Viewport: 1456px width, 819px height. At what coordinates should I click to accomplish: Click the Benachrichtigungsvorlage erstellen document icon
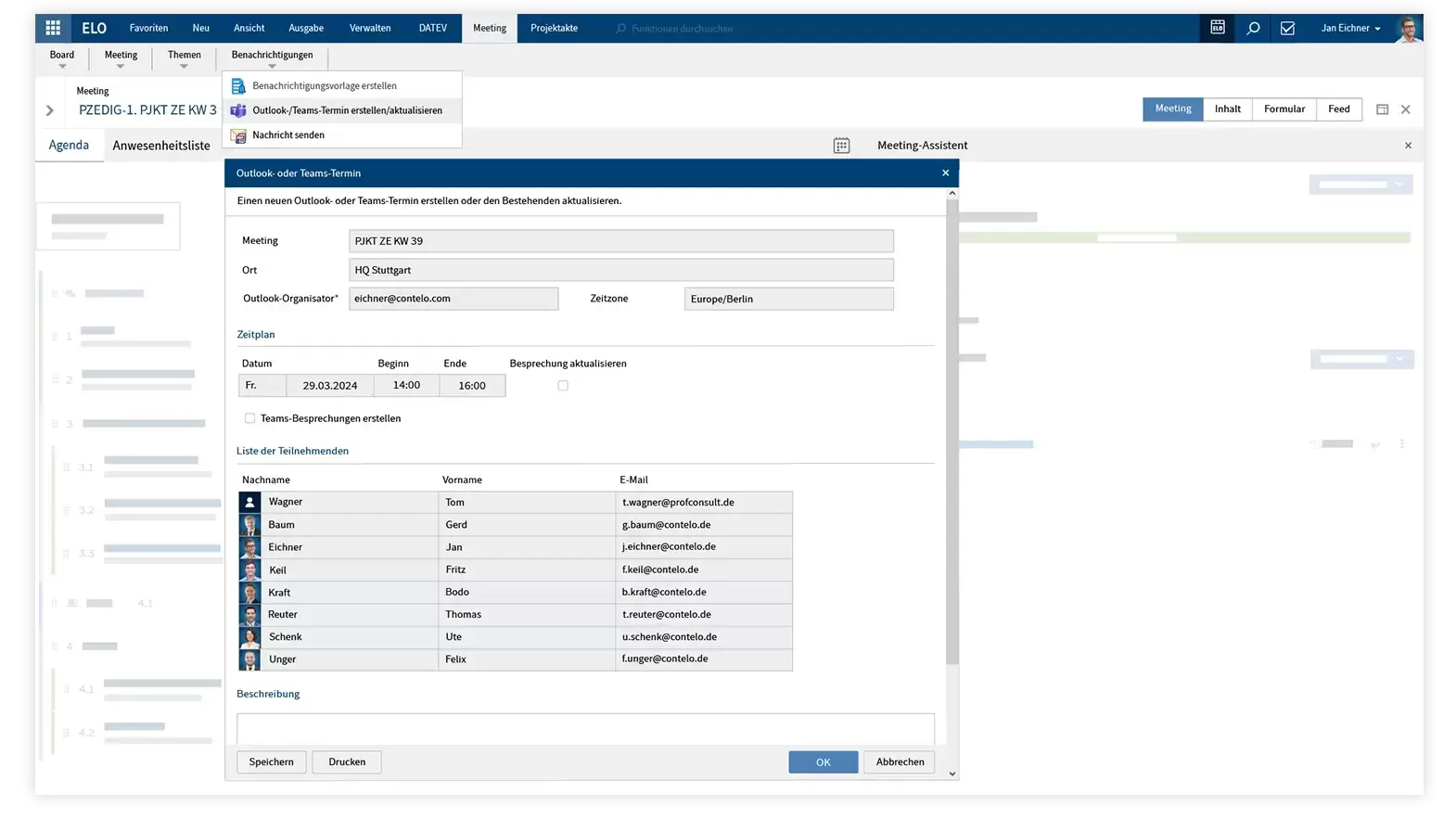click(238, 86)
